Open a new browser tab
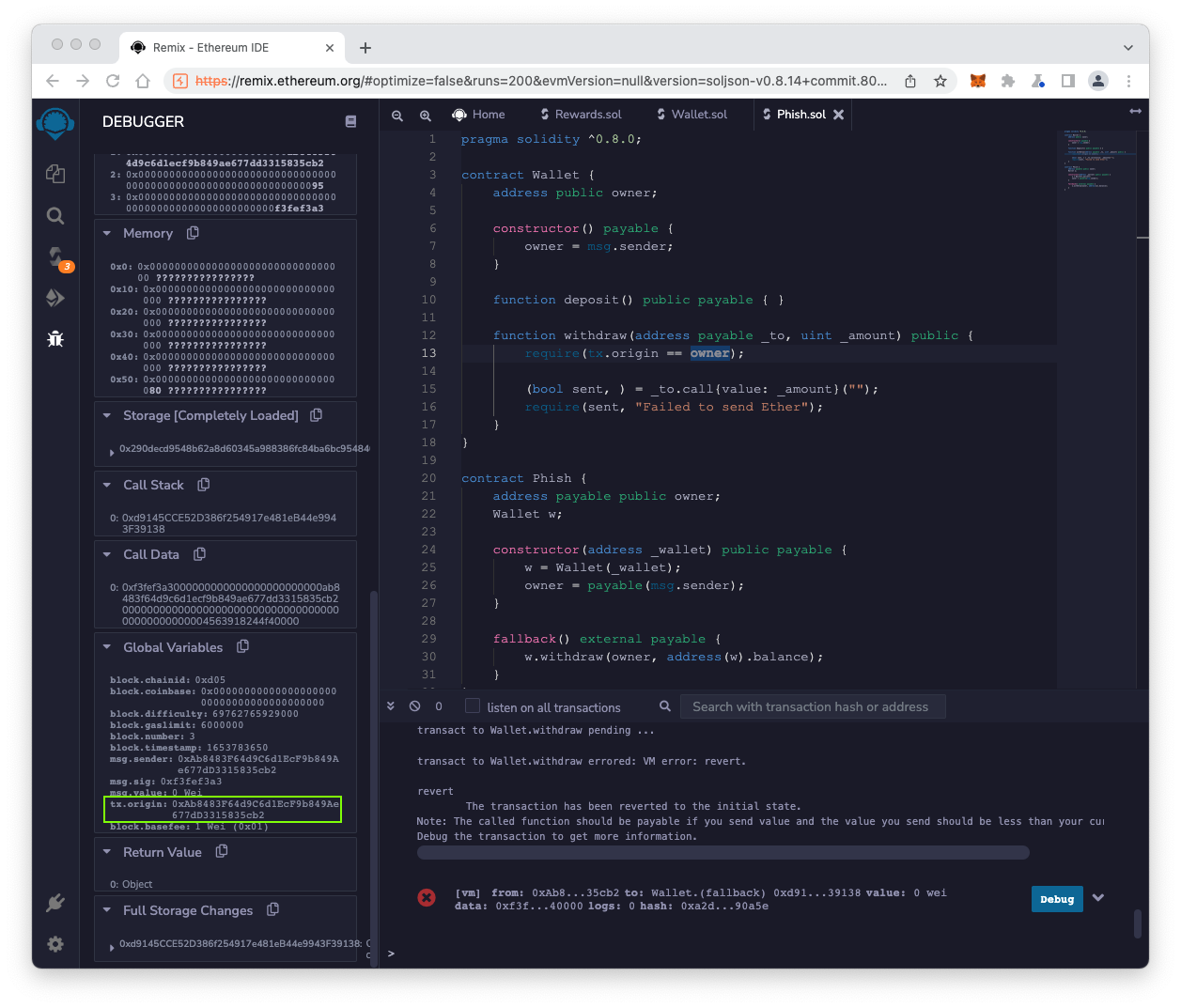 point(365,48)
